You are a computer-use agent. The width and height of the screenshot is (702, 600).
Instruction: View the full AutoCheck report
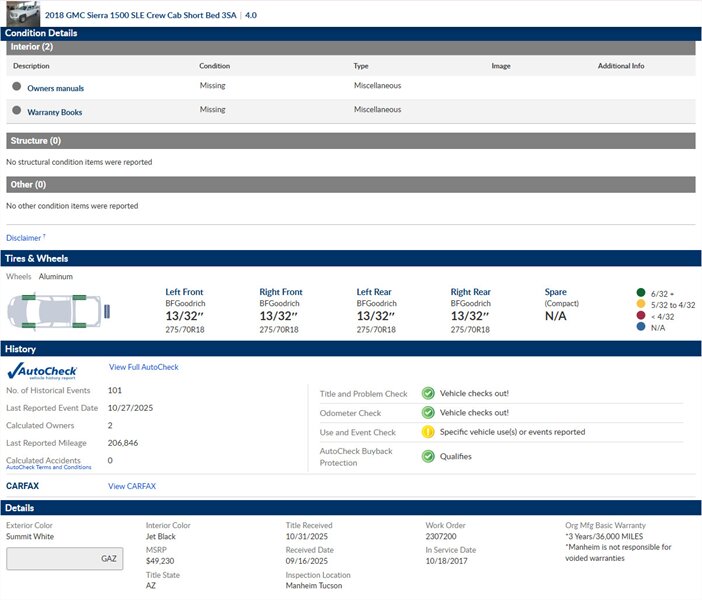[144, 367]
